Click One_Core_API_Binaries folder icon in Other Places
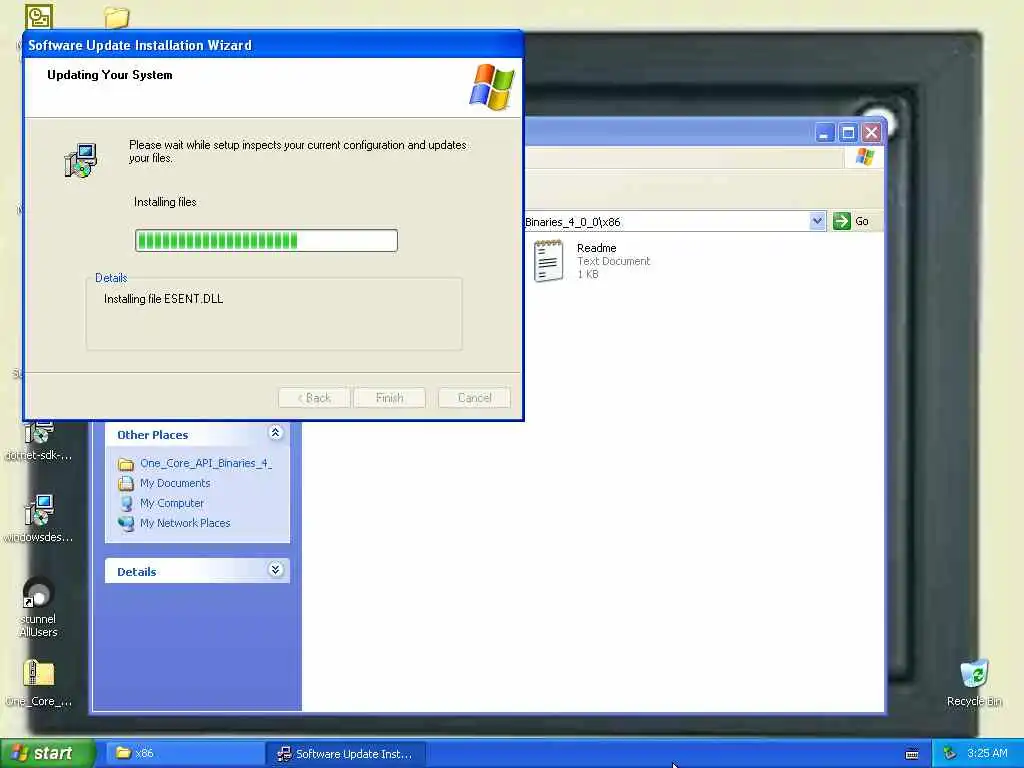The image size is (1024, 768). tap(126, 464)
